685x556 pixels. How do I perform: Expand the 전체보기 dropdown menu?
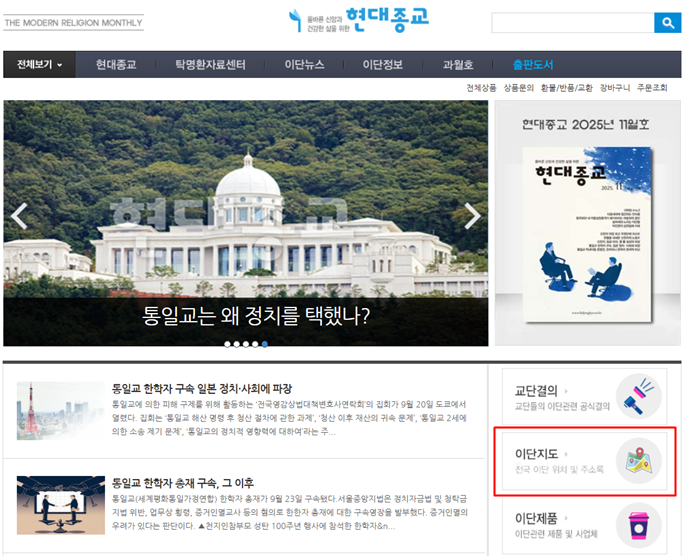tap(39, 65)
